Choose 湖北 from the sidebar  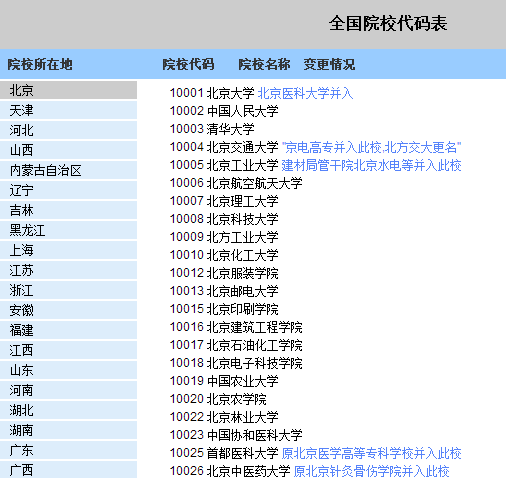pyautogui.click(x=68, y=410)
